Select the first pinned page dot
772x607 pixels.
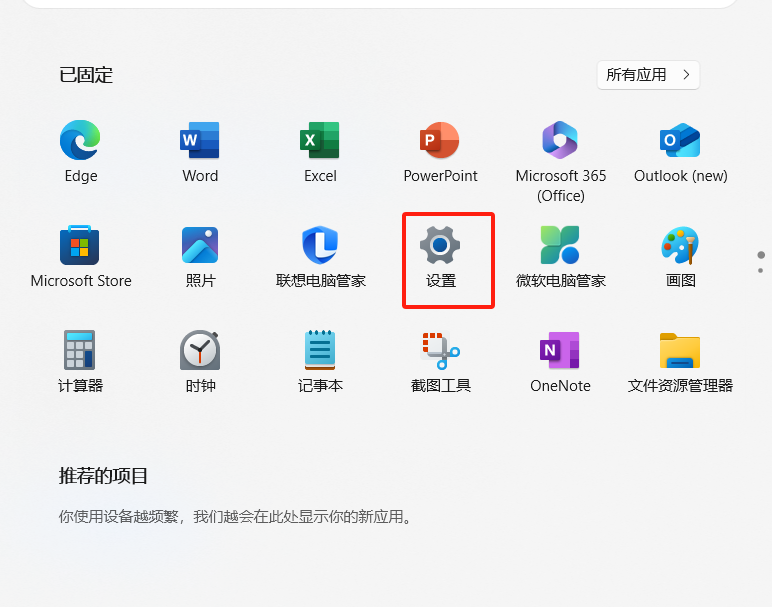tap(761, 255)
